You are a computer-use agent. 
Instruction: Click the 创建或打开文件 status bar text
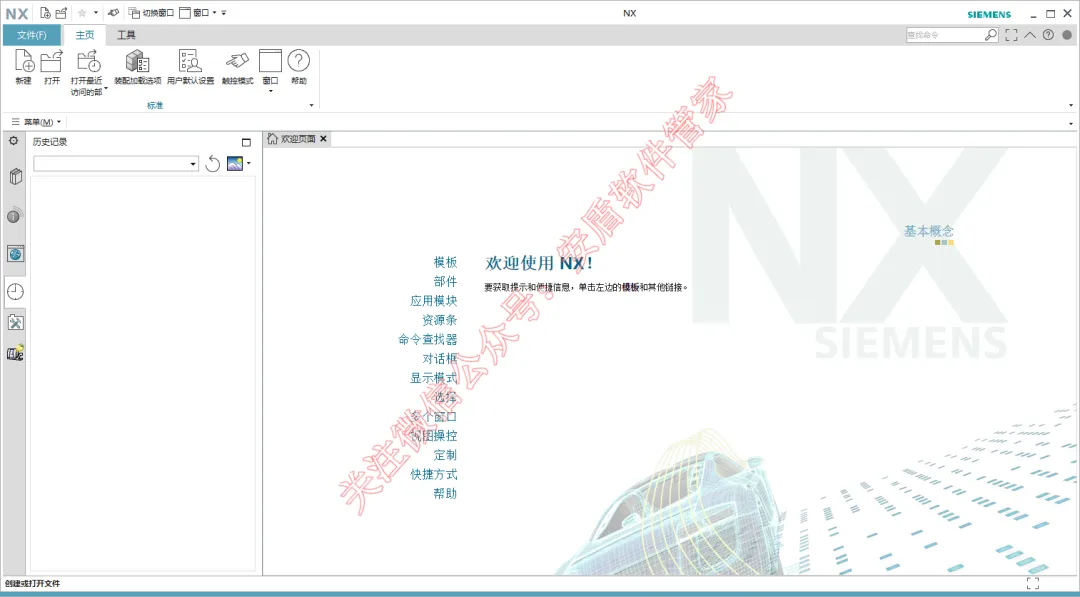tap(32, 583)
